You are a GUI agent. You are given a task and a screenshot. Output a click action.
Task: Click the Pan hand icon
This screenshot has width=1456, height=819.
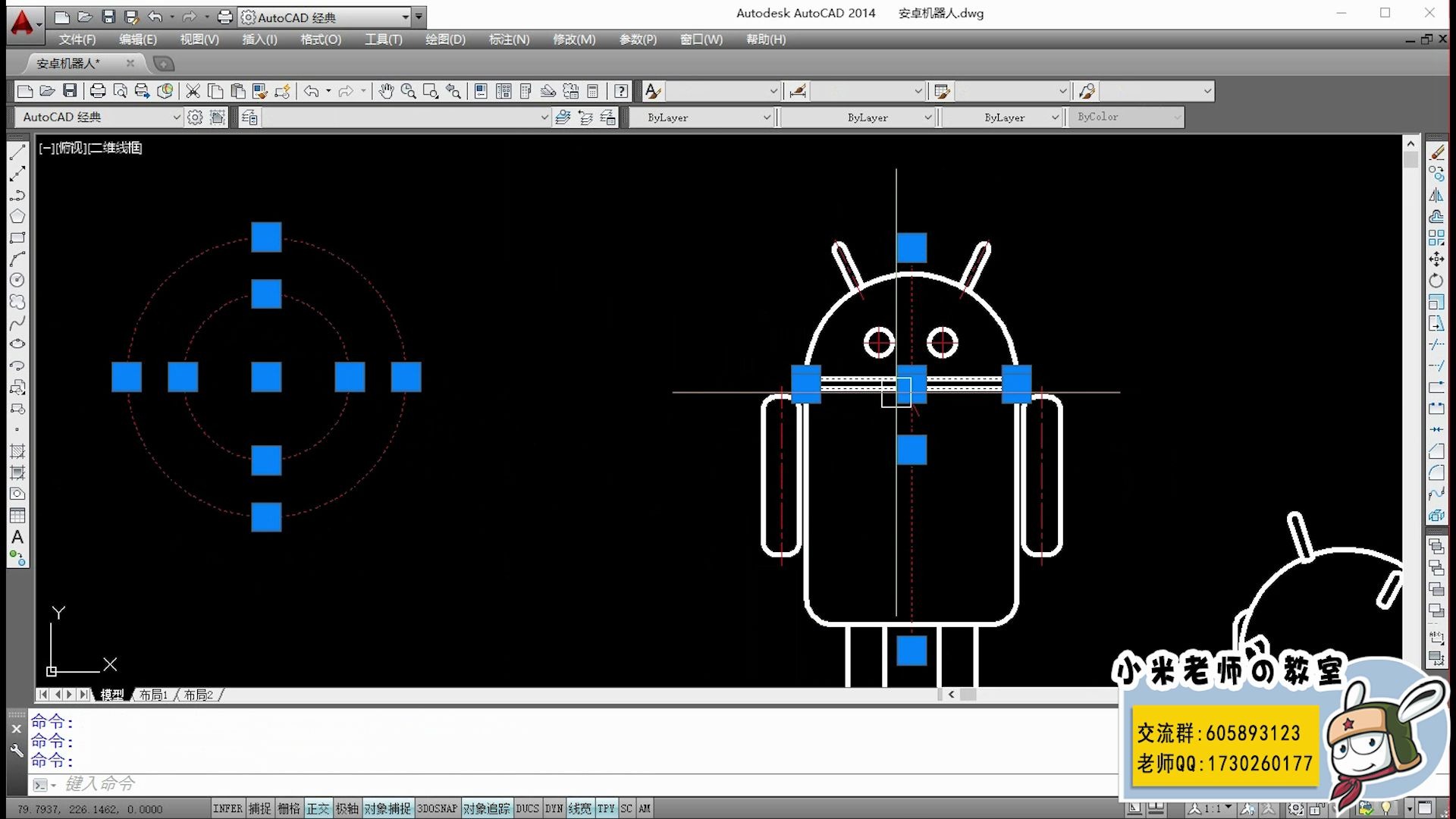point(386,91)
